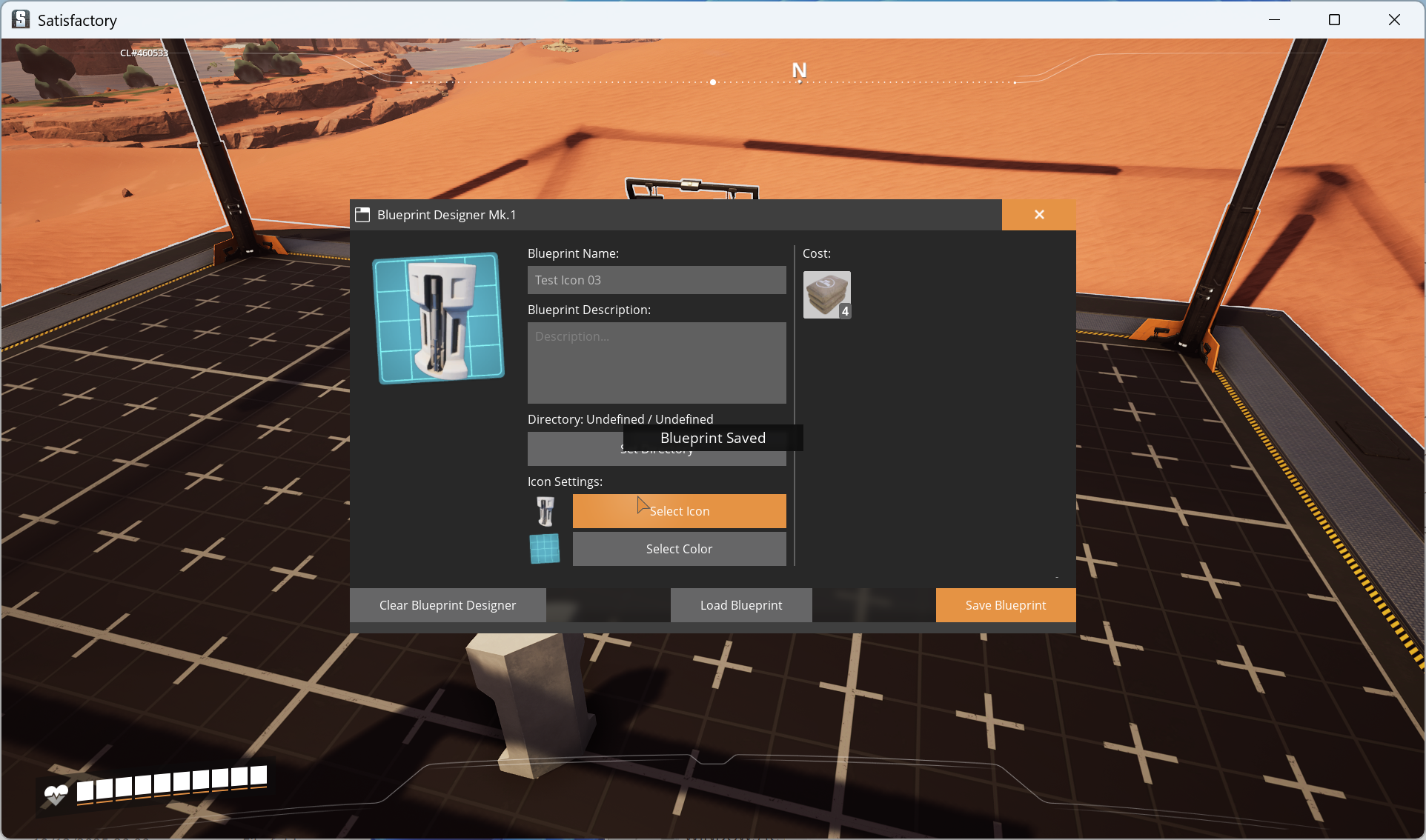The height and width of the screenshot is (840, 1426).
Task: Click the large blueprint preview icon
Action: tap(439, 318)
